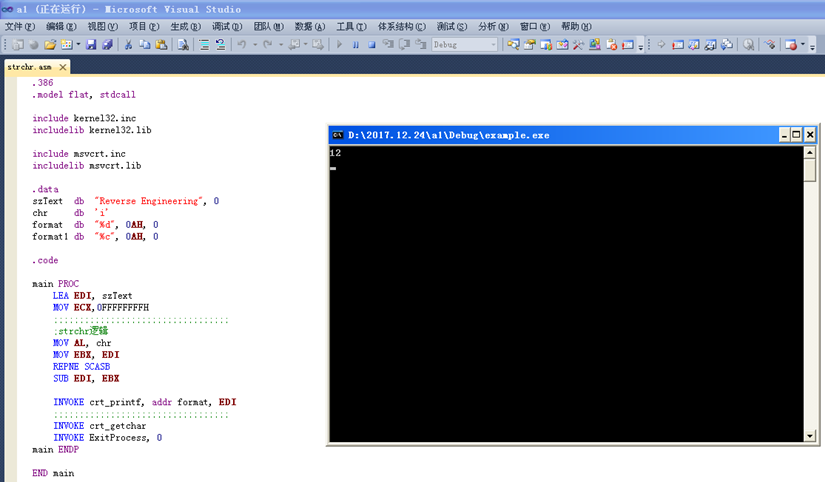Click the console scrollbar down arrow
The image size is (825, 482).
point(809,434)
